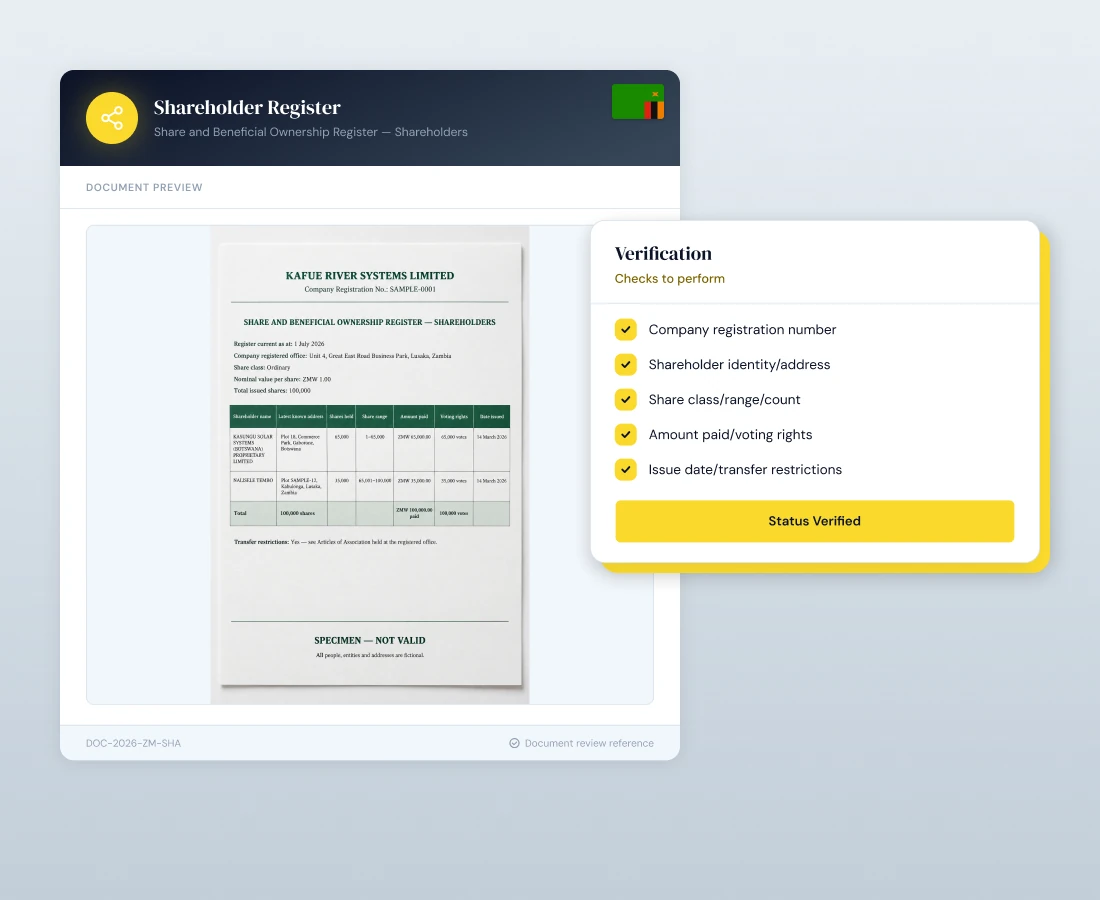
Task: Click the fictional people and addresses disclaimer
Action: 370,655
